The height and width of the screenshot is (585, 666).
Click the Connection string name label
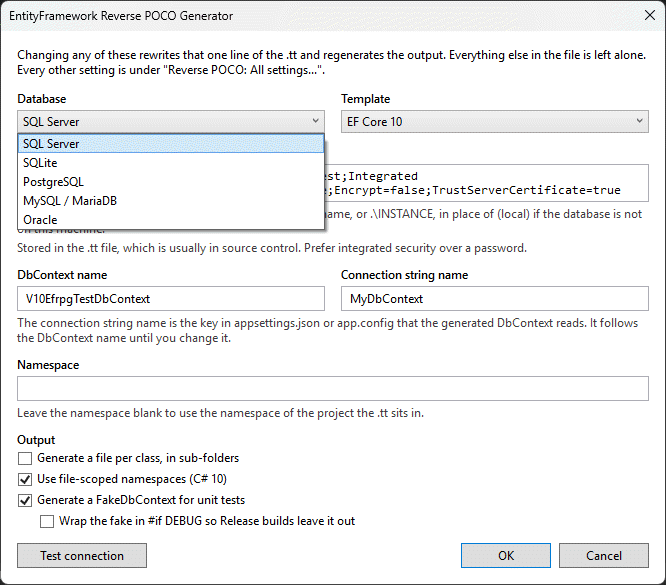tap(404, 275)
